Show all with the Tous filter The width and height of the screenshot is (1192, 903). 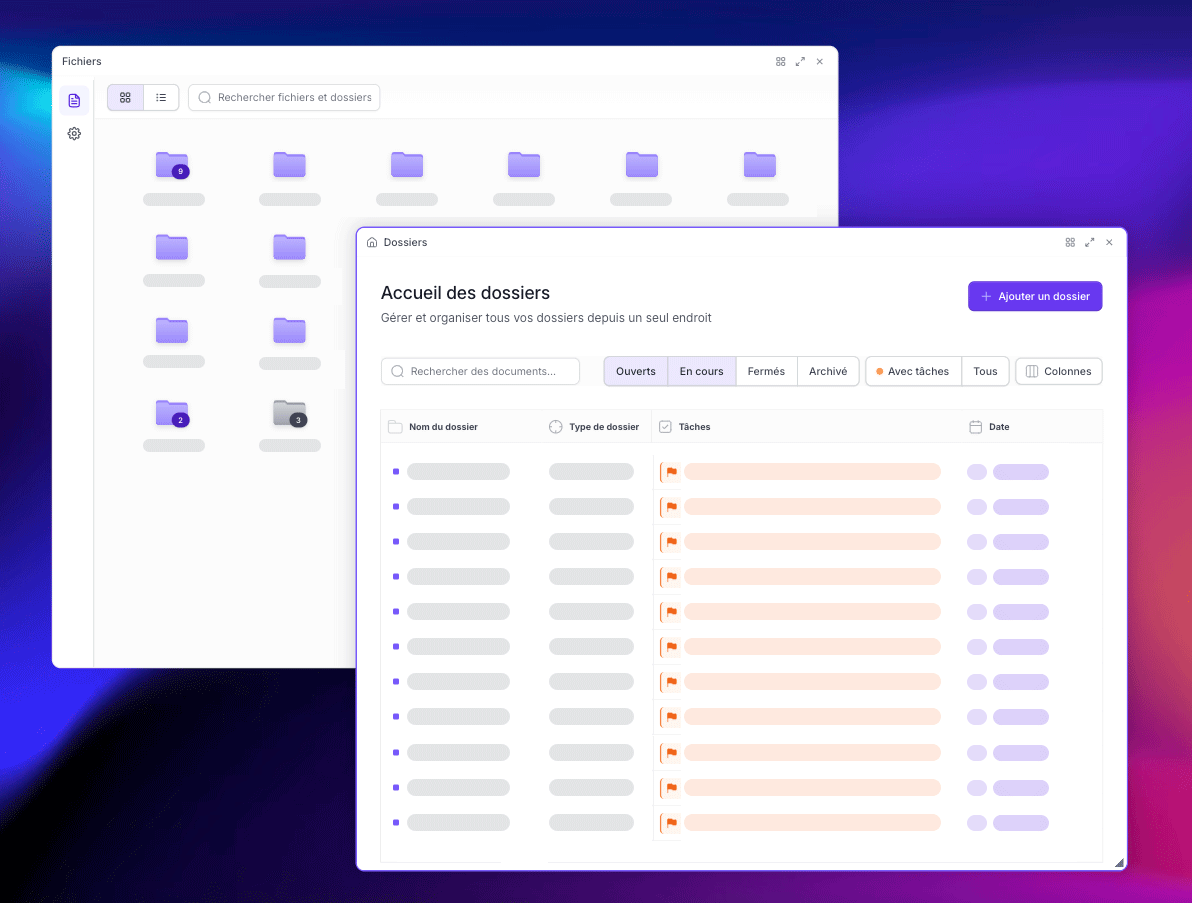985,372
